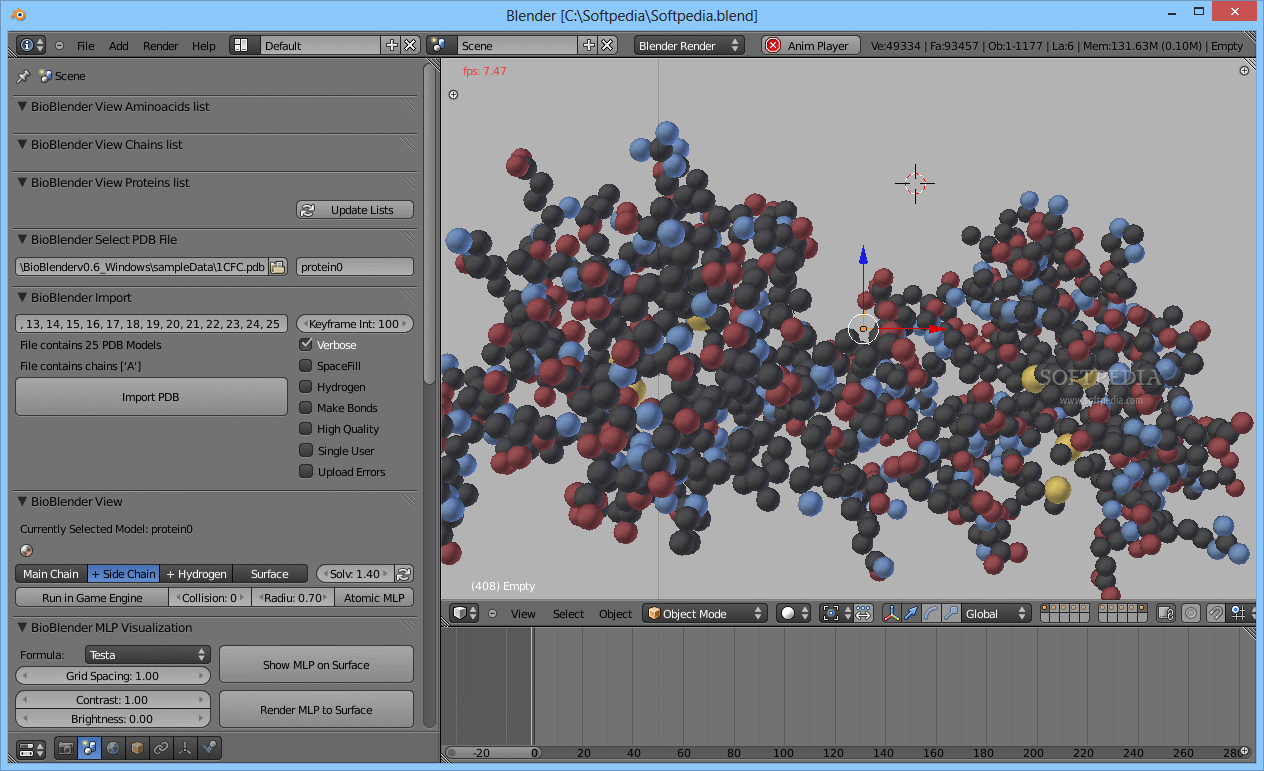This screenshot has width=1264, height=771.
Task: Click Show MLP on Surface button
Action: coord(316,664)
